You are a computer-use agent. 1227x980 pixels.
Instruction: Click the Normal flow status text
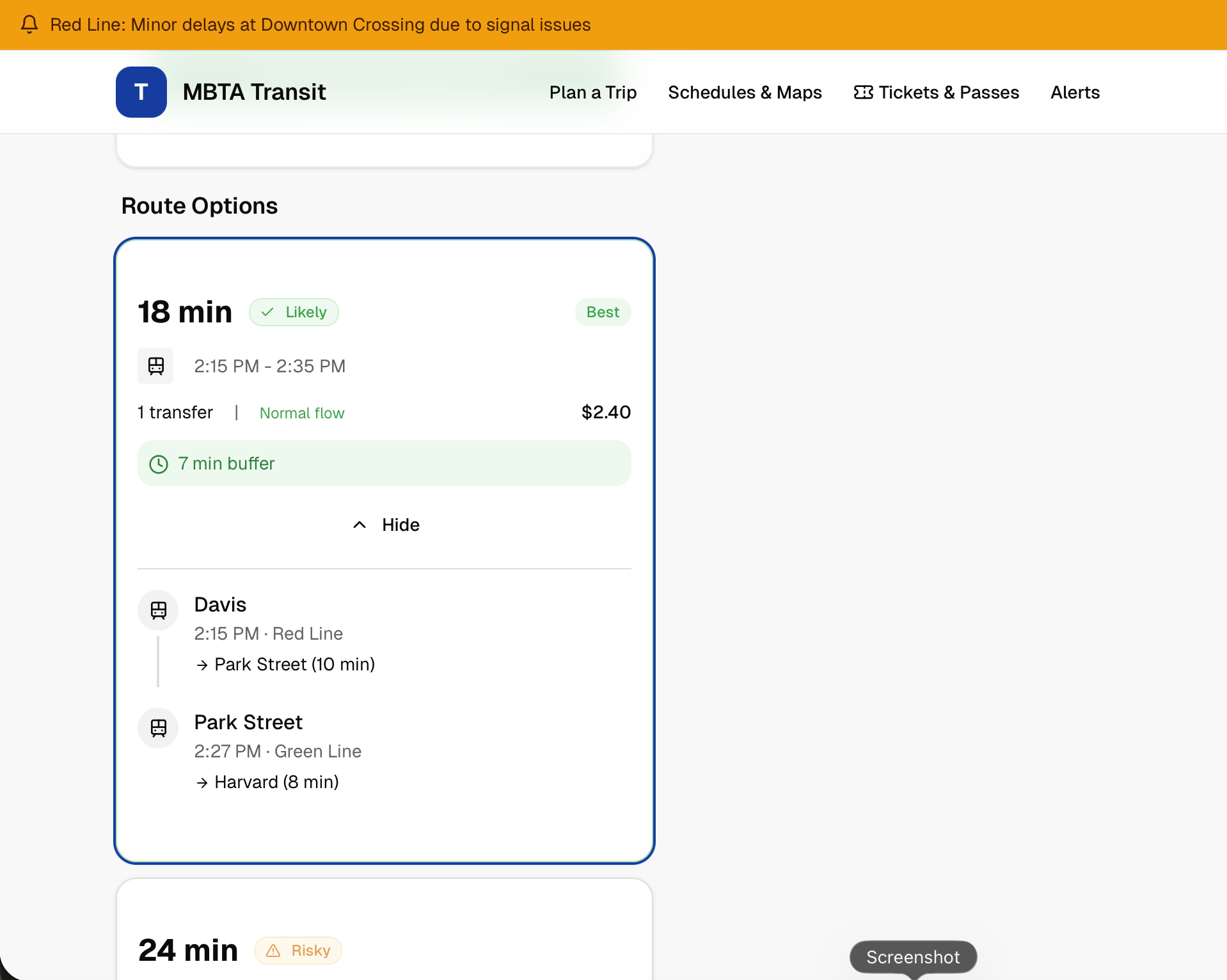(x=302, y=413)
